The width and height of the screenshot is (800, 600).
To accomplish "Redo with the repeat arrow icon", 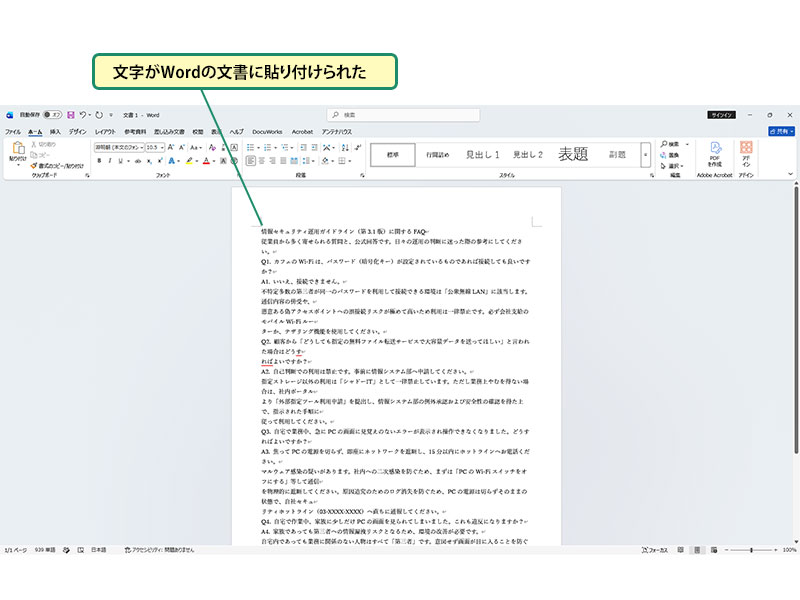I will click(99, 115).
